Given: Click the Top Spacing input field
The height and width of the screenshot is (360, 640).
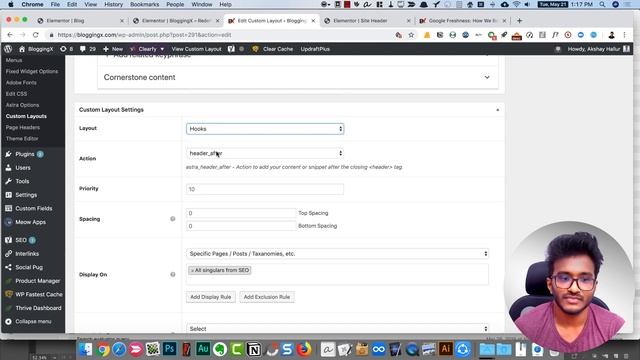Looking at the screenshot, I should [241, 213].
